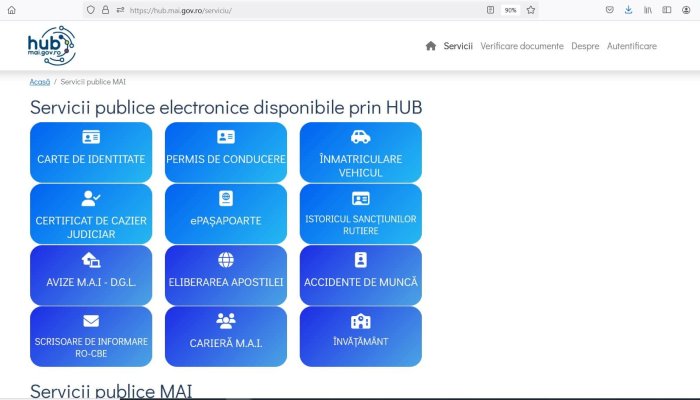Click the passport icon on ePașapoarte
This screenshot has width=700, height=400.
tap(226, 198)
